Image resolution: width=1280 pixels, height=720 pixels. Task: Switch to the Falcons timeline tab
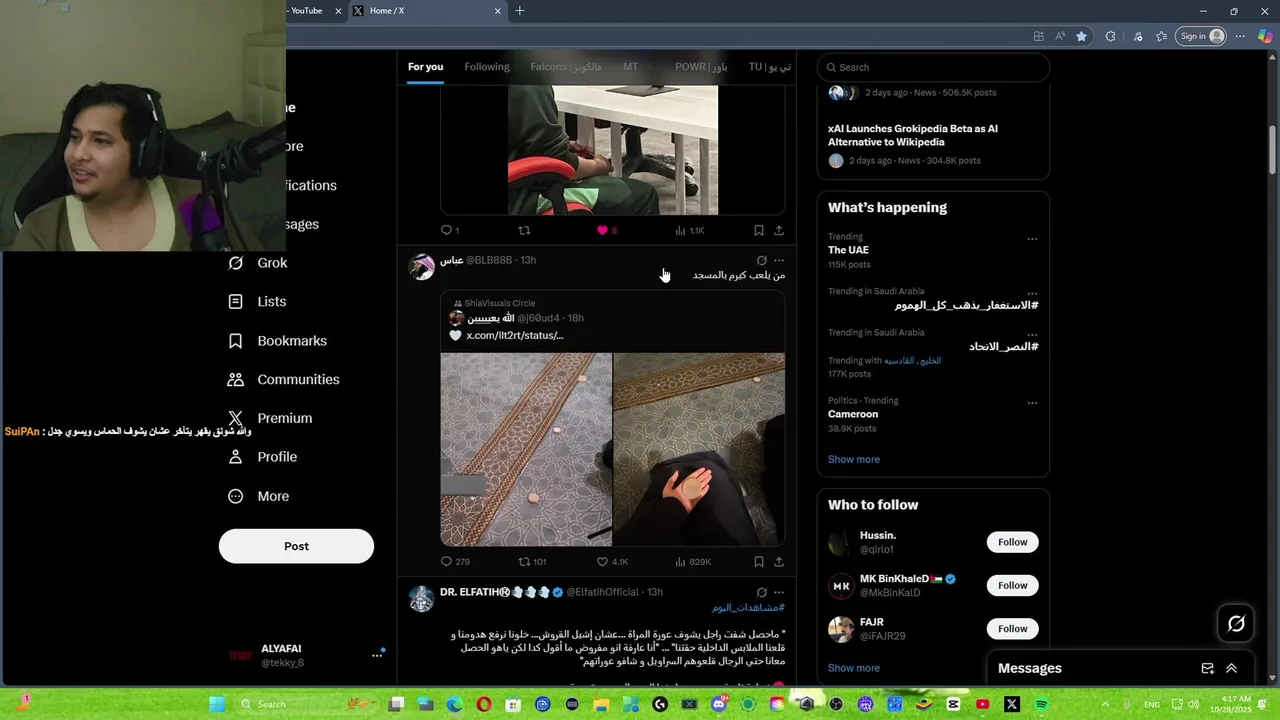coord(566,67)
